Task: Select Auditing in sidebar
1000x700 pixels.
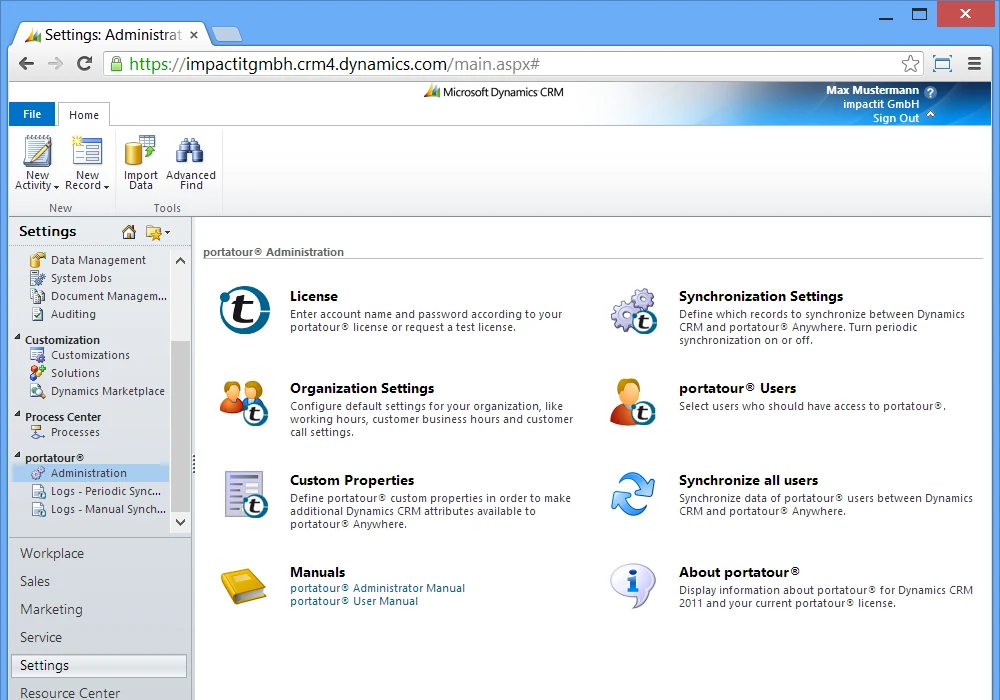Action: 73,314
